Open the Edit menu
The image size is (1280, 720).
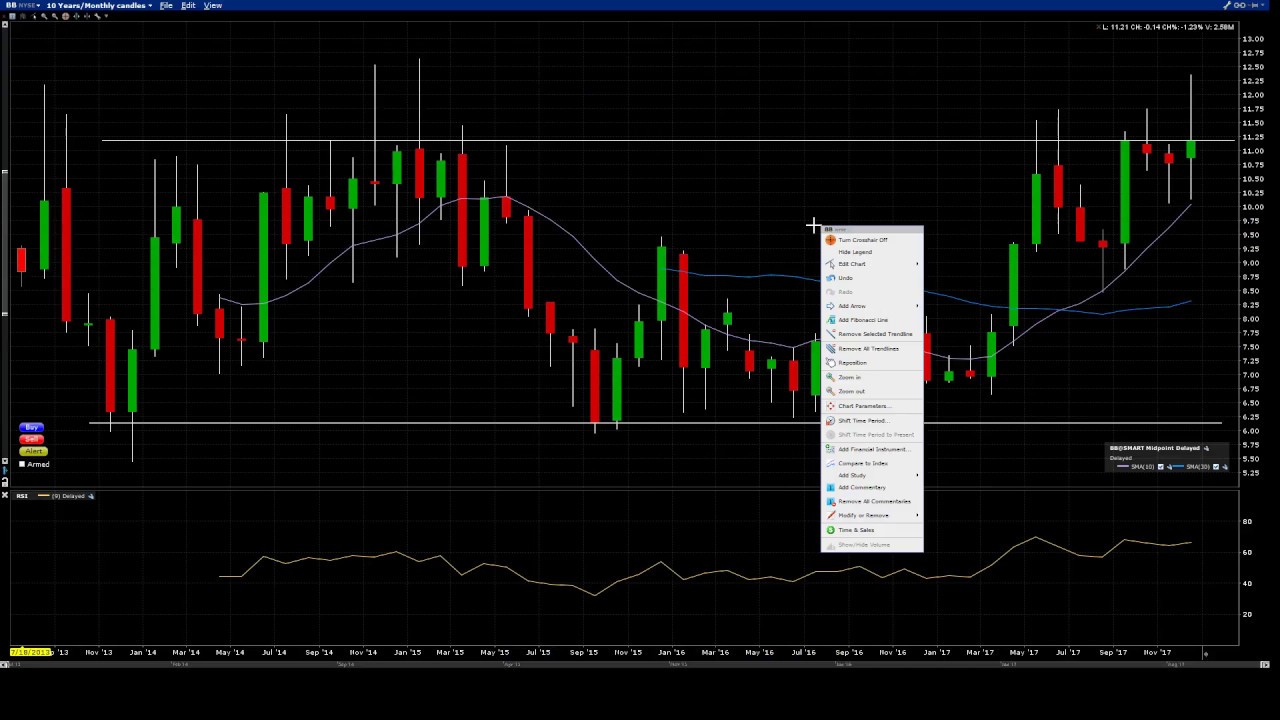[x=188, y=5]
